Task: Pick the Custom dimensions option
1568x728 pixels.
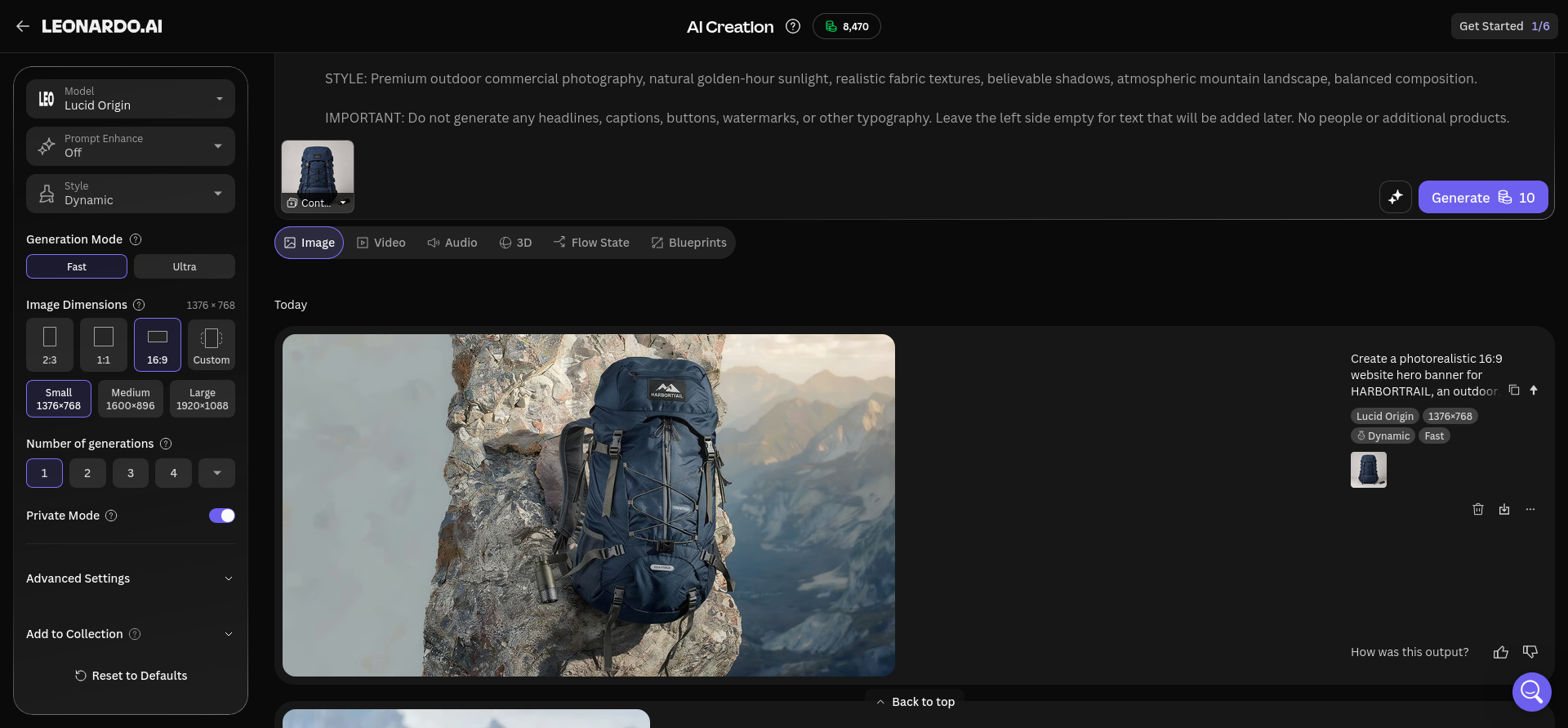Action: tap(212, 345)
